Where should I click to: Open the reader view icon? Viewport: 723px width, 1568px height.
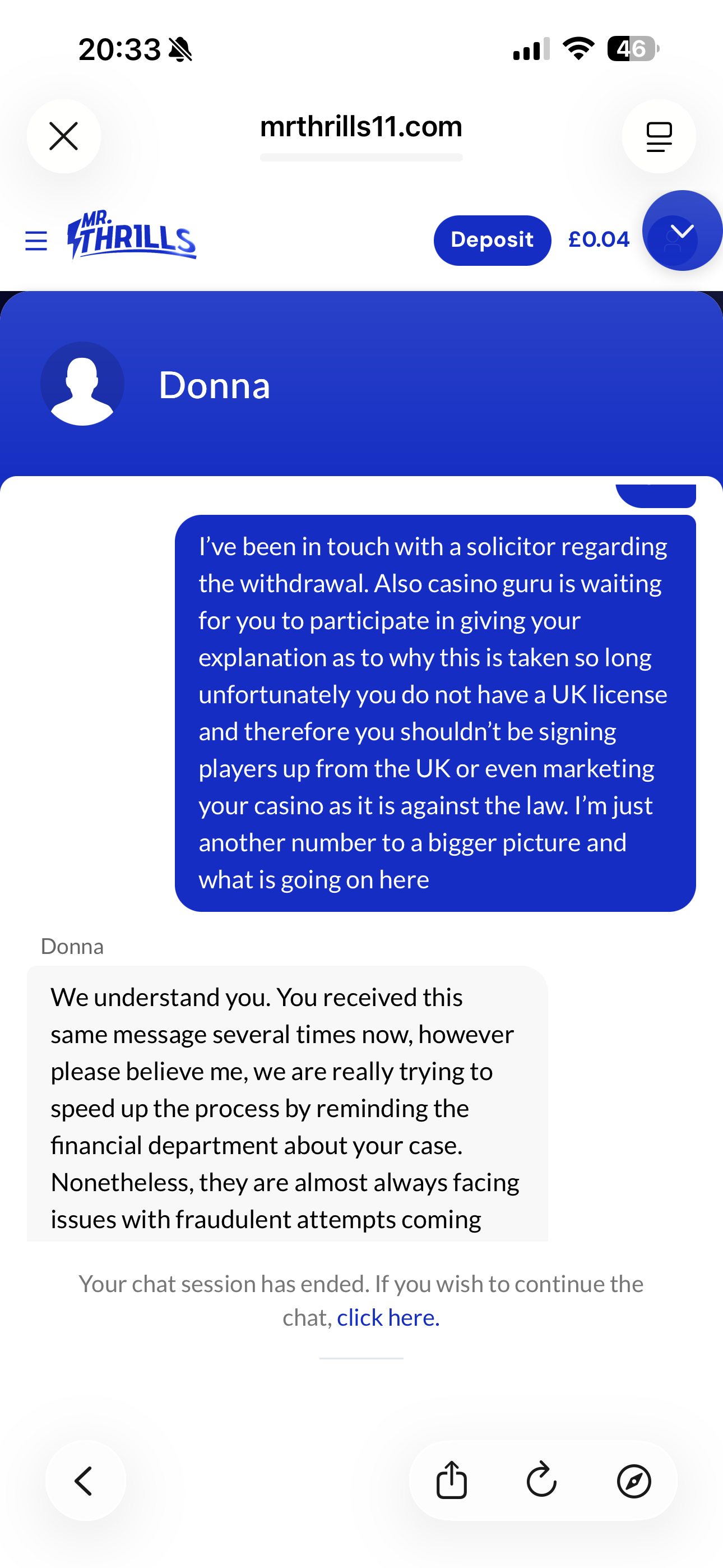(659, 136)
